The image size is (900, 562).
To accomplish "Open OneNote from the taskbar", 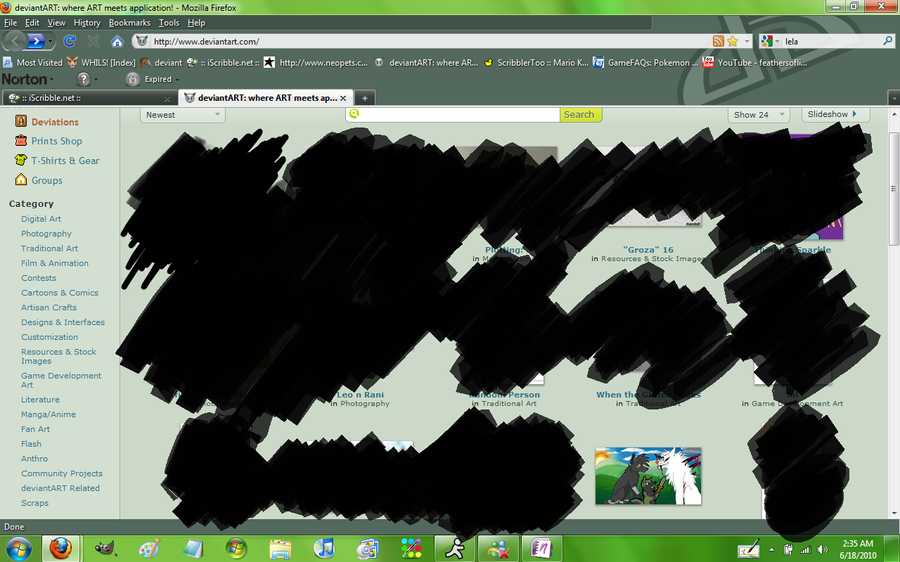I will [x=541, y=549].
